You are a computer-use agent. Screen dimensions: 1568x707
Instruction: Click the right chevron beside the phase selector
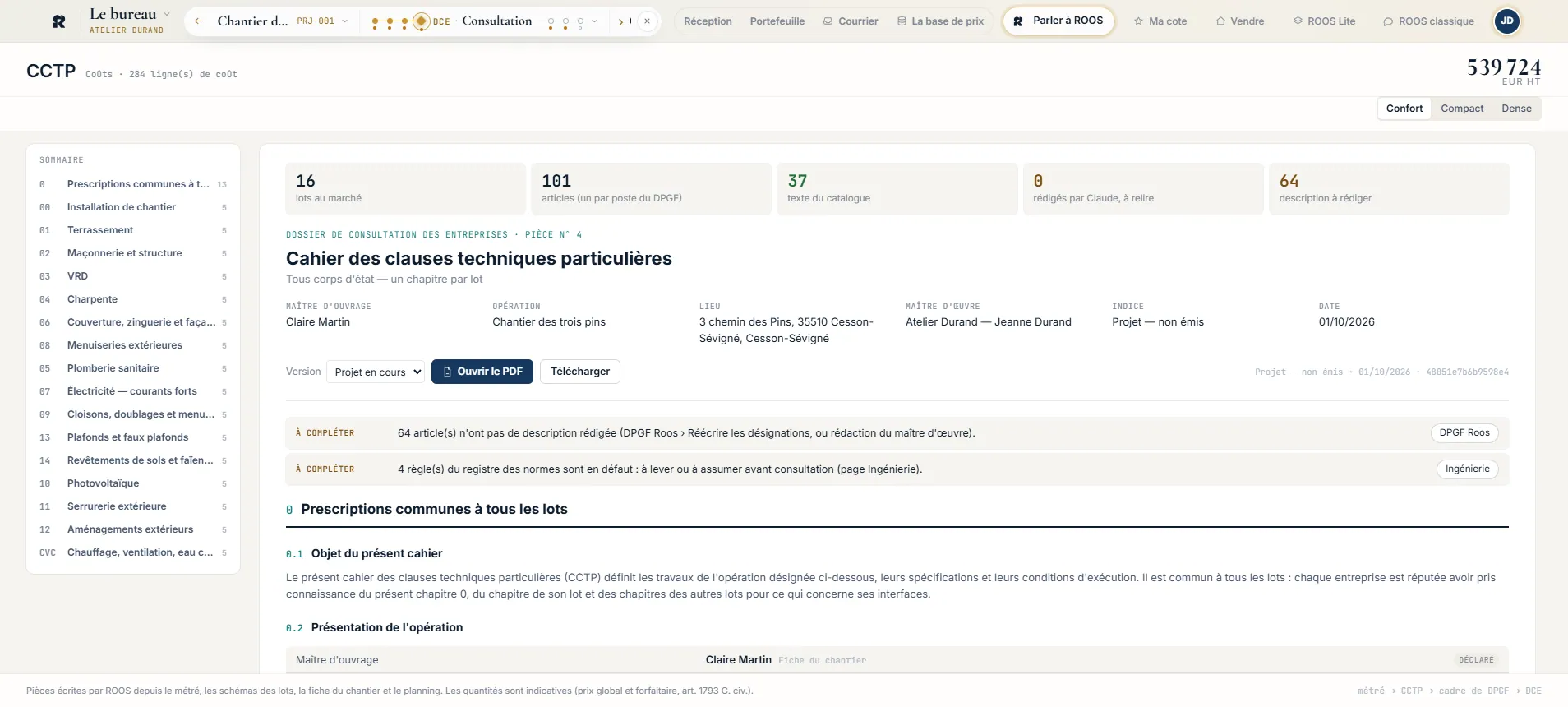[x=620, y=21]
